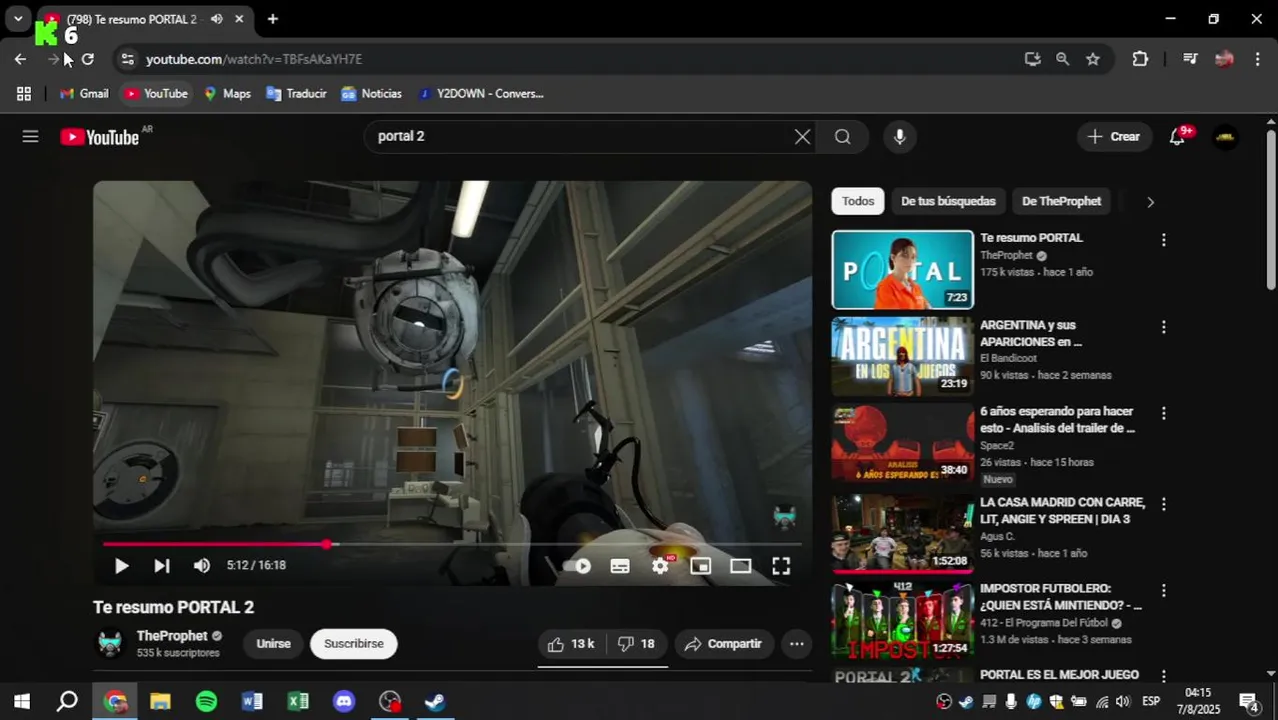Open a new browser tab

coord(272,19)
